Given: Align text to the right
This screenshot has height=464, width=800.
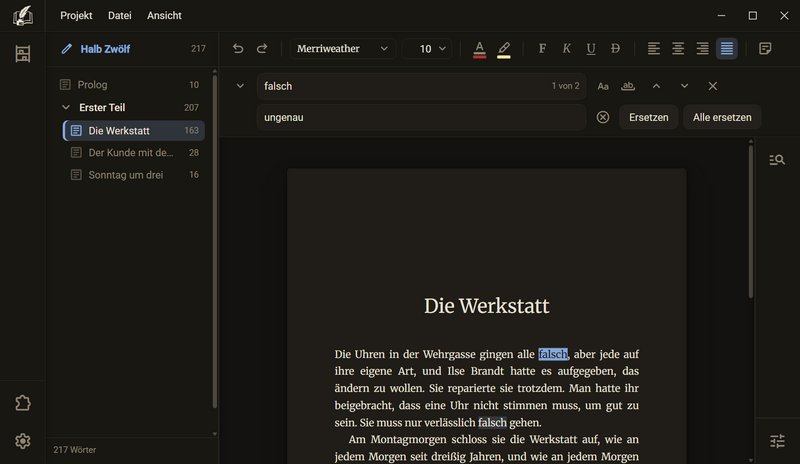Looking at the screenshot, I should tap(703, 48).
